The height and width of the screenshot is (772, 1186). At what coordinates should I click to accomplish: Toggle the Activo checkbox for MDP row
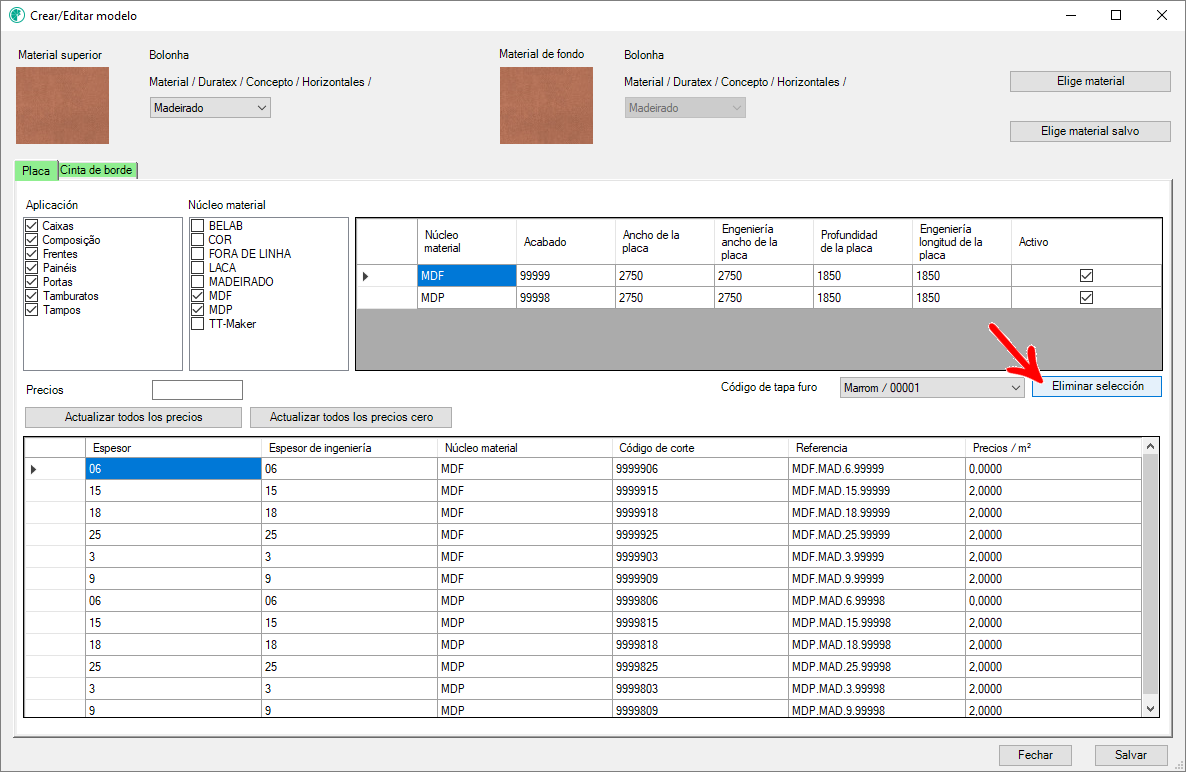click(x=1086, y=297)
